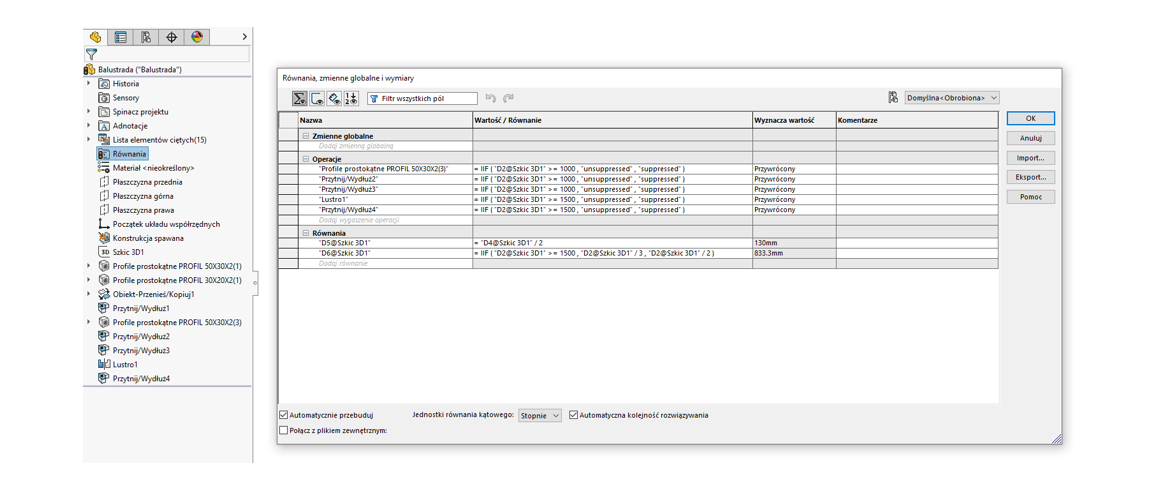This screenshot has width=1170, height=495.
Task: Collapse the 'Zmienne globalne' section
Action: click(x=306, y=136)
